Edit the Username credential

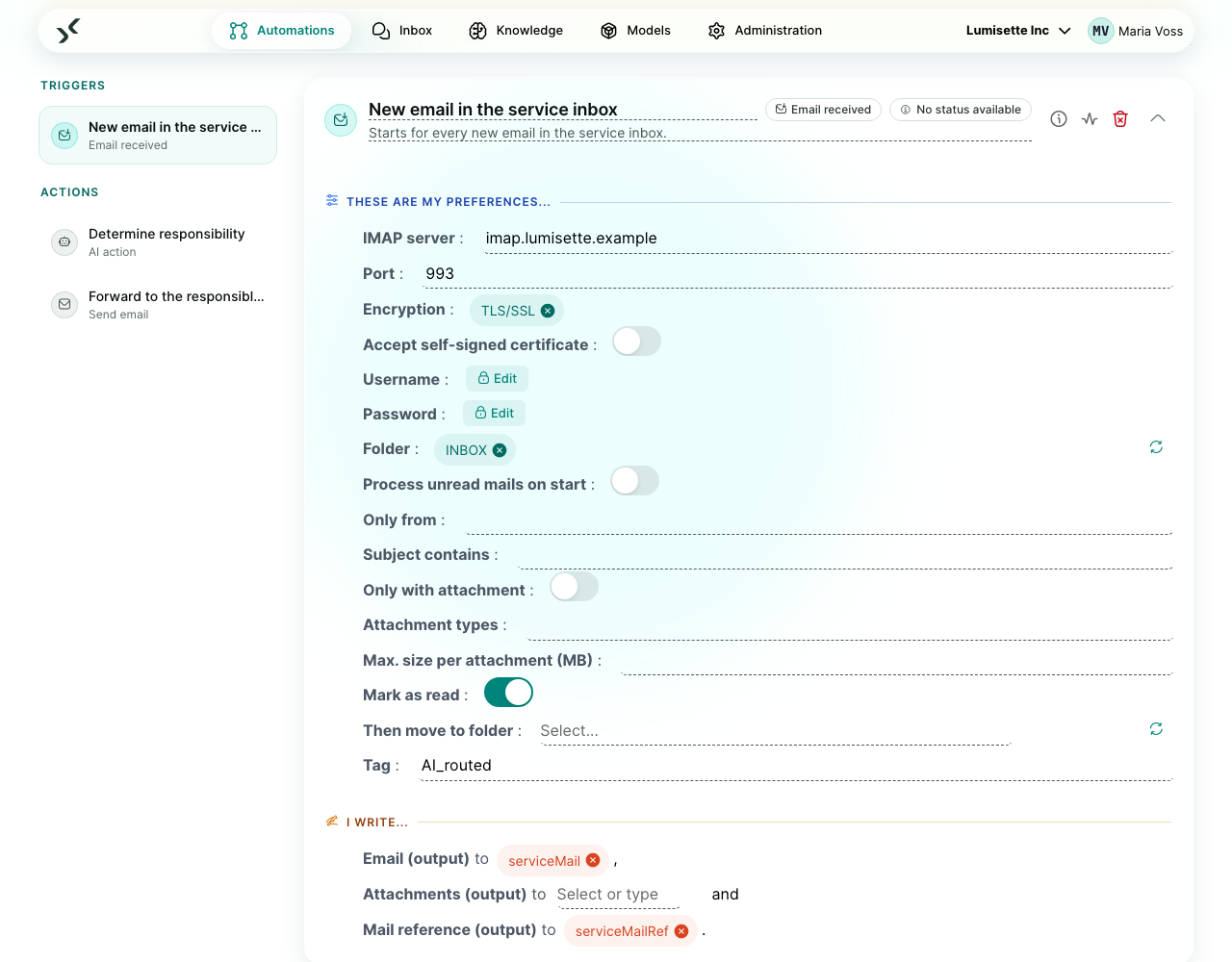pyautogui.click(x=498, y=379)
